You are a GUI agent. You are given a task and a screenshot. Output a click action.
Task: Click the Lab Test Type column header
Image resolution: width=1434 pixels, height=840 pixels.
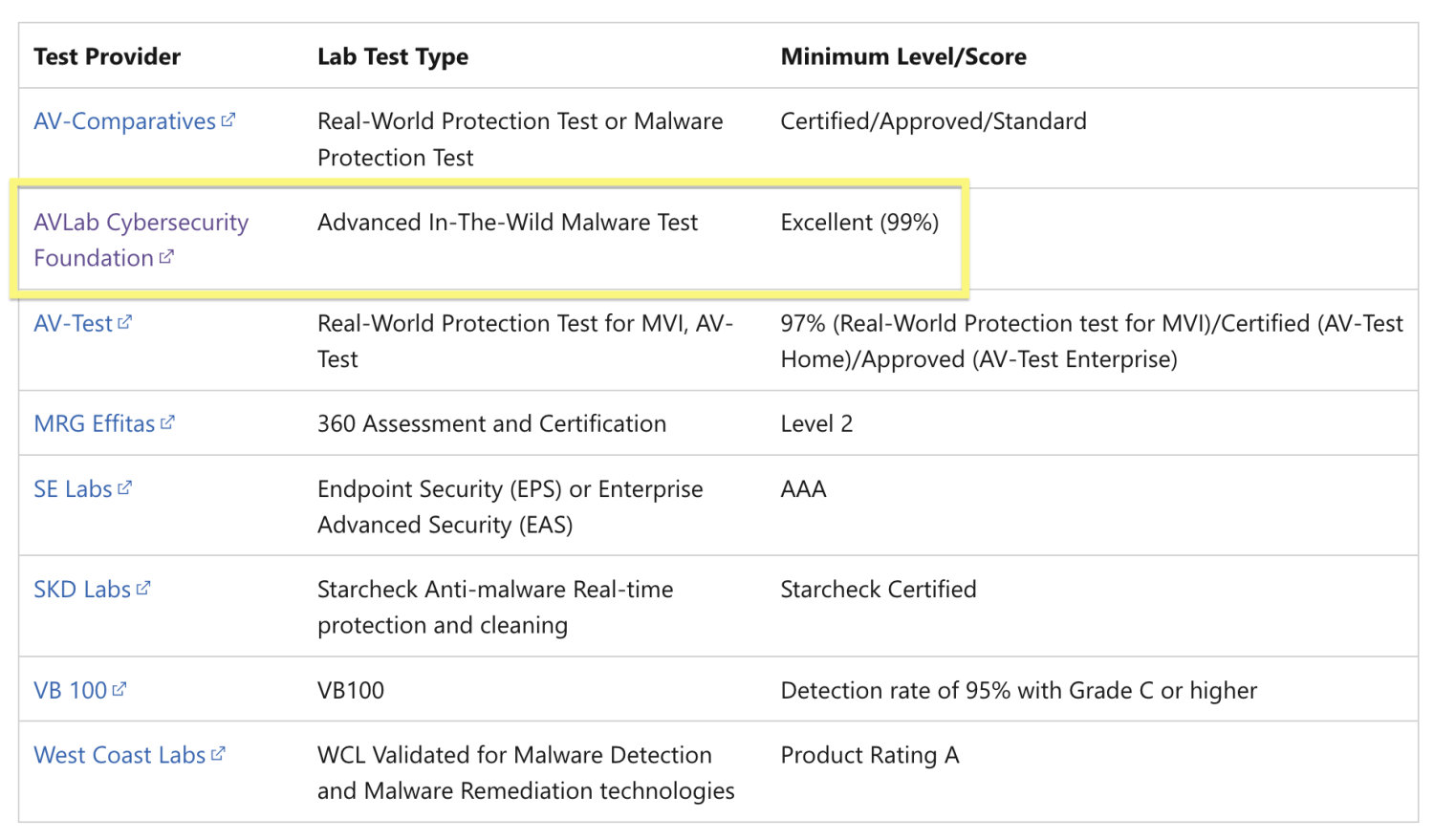392,56
